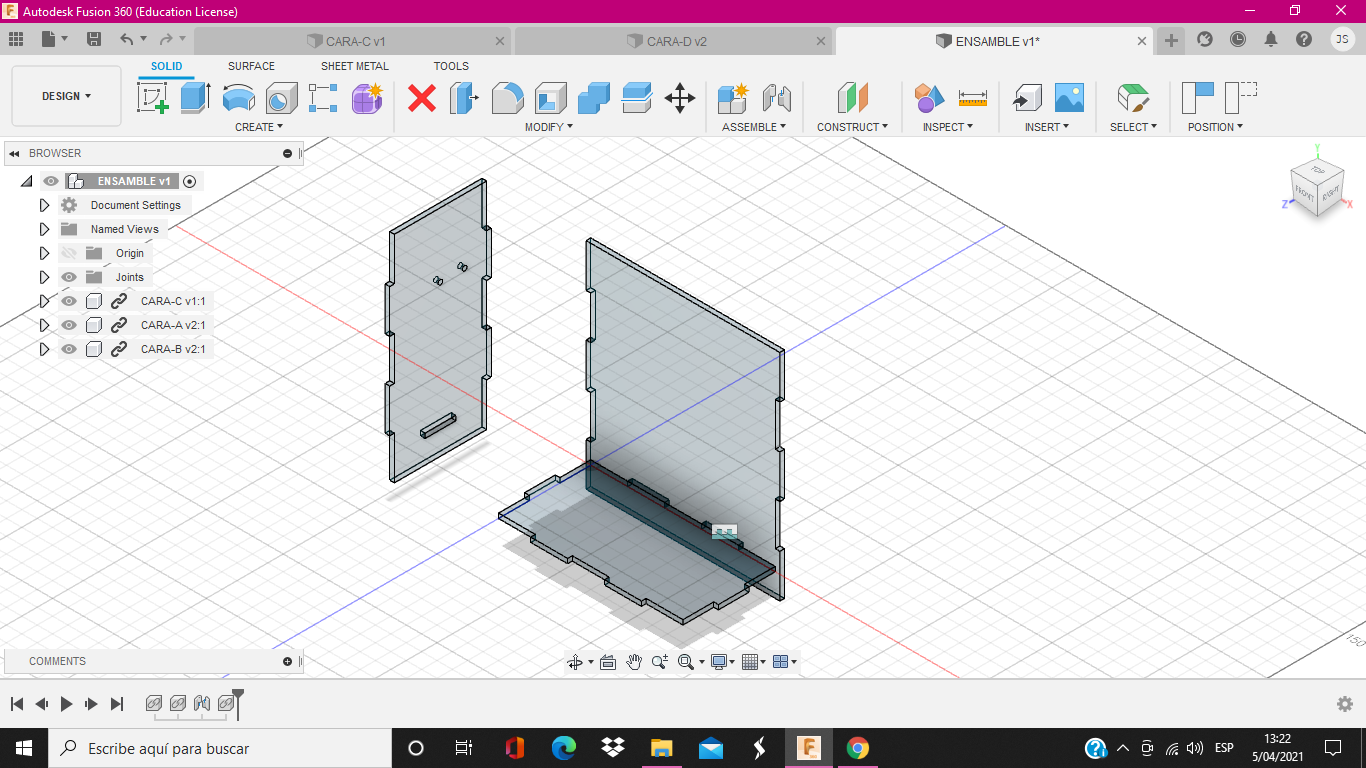Click the timeline history marker
Screen dimensions: 1366x768
tap(238, 703)
